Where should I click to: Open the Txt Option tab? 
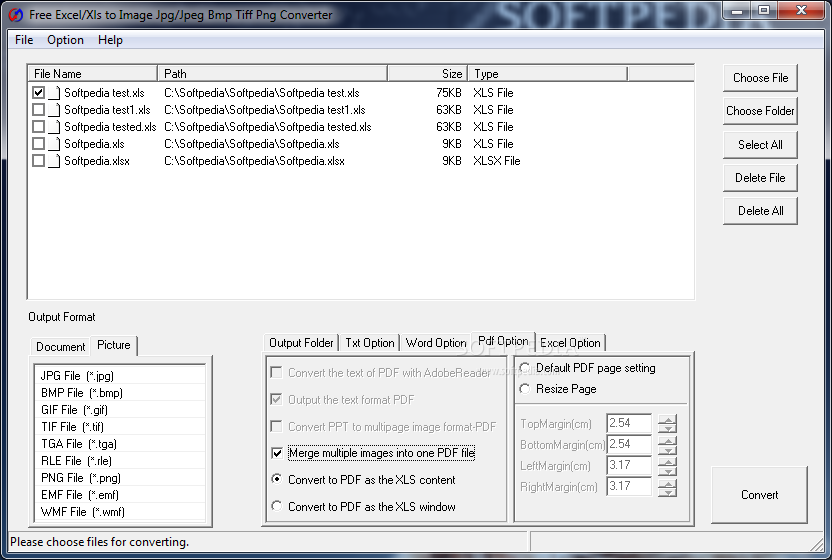pos(370,343)
